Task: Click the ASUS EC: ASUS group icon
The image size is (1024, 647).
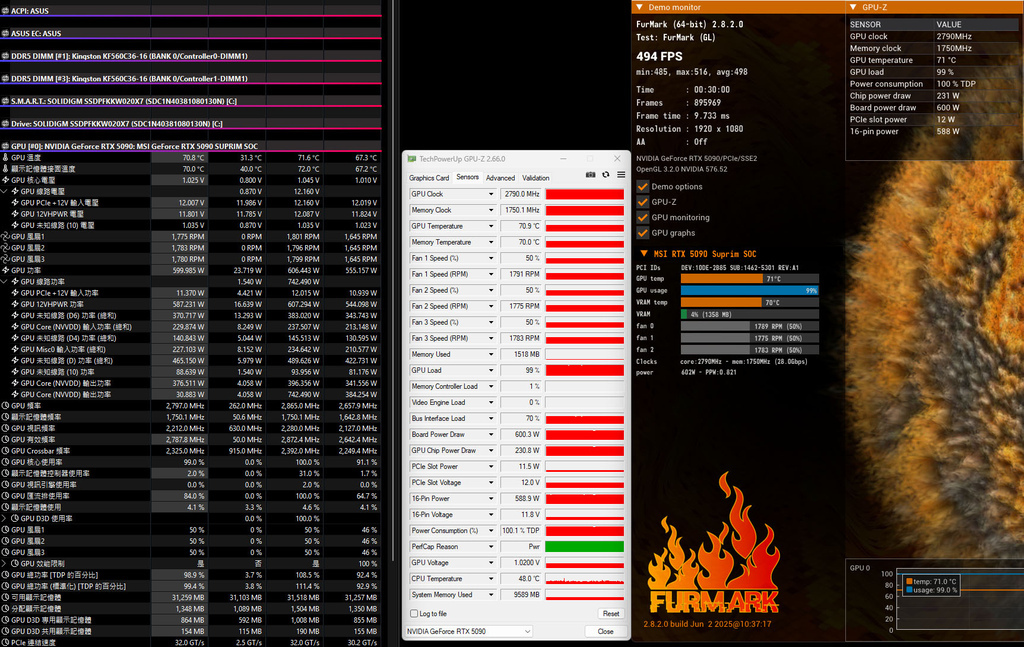Action: (x=5, y=33)
